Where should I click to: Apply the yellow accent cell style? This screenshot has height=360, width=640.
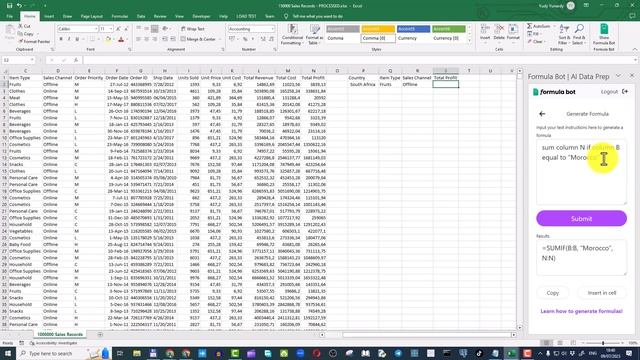click(x=378, y=29)
